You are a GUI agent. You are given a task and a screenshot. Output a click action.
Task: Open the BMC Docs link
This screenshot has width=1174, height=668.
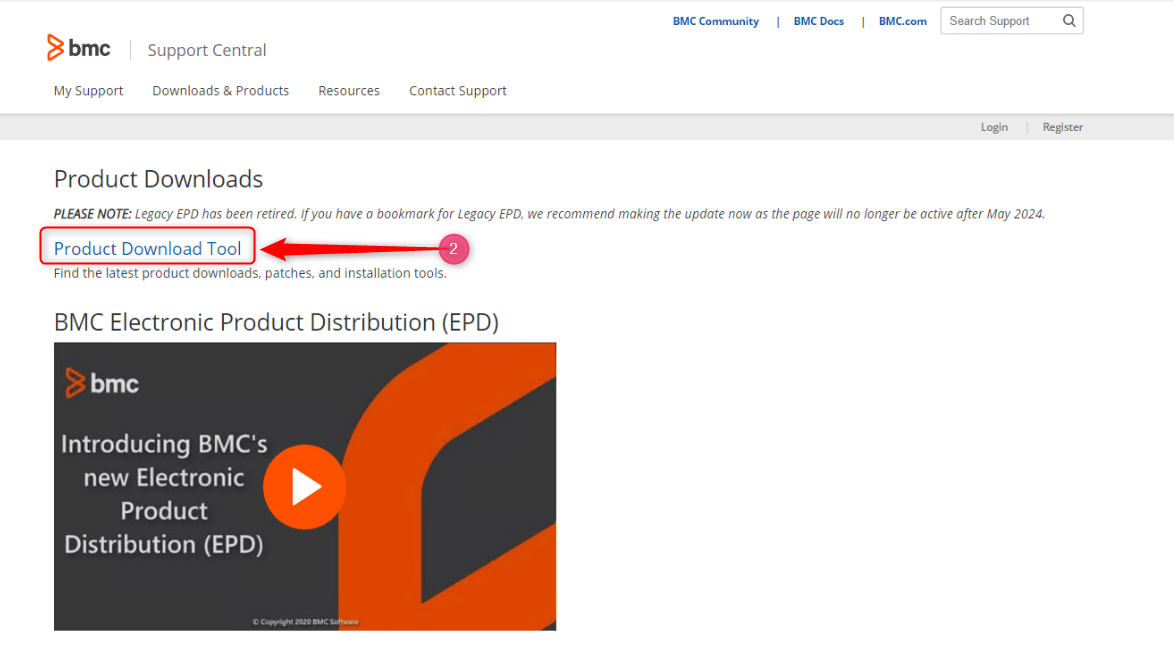818,21
